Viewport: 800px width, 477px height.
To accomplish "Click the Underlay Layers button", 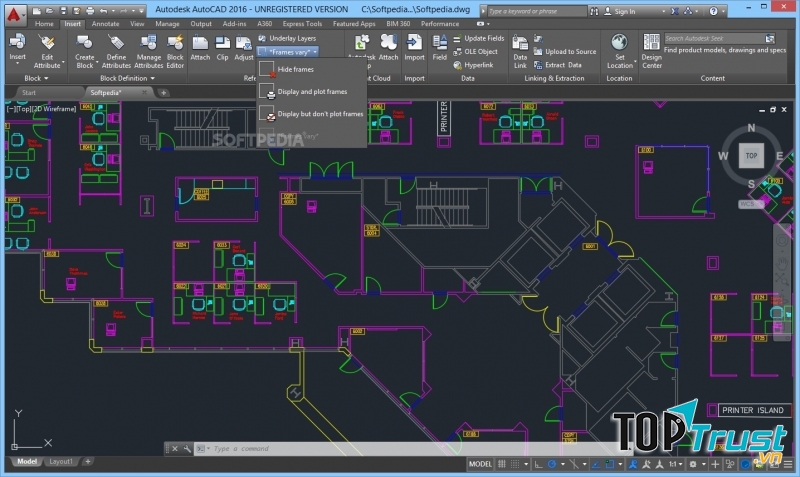I will pos(287,38).
